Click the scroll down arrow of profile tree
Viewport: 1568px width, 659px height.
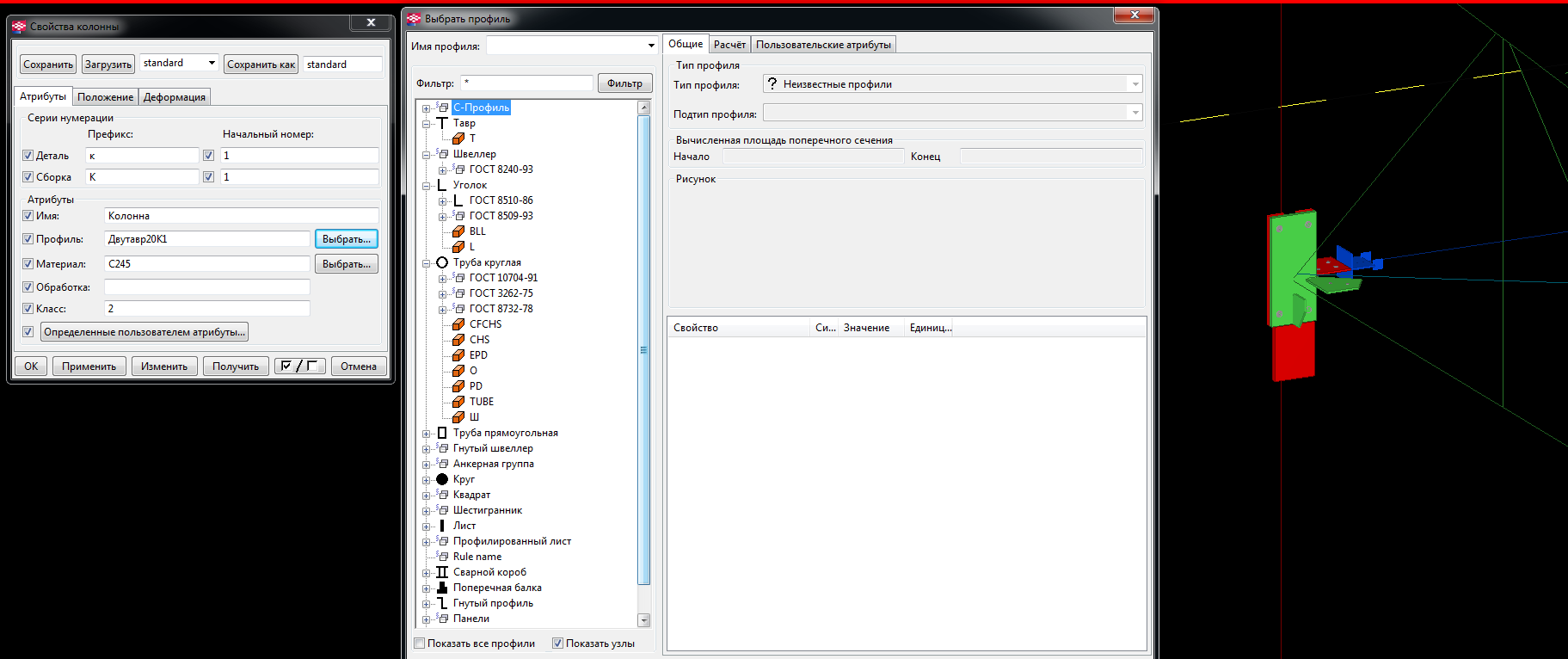click(644, 620)
